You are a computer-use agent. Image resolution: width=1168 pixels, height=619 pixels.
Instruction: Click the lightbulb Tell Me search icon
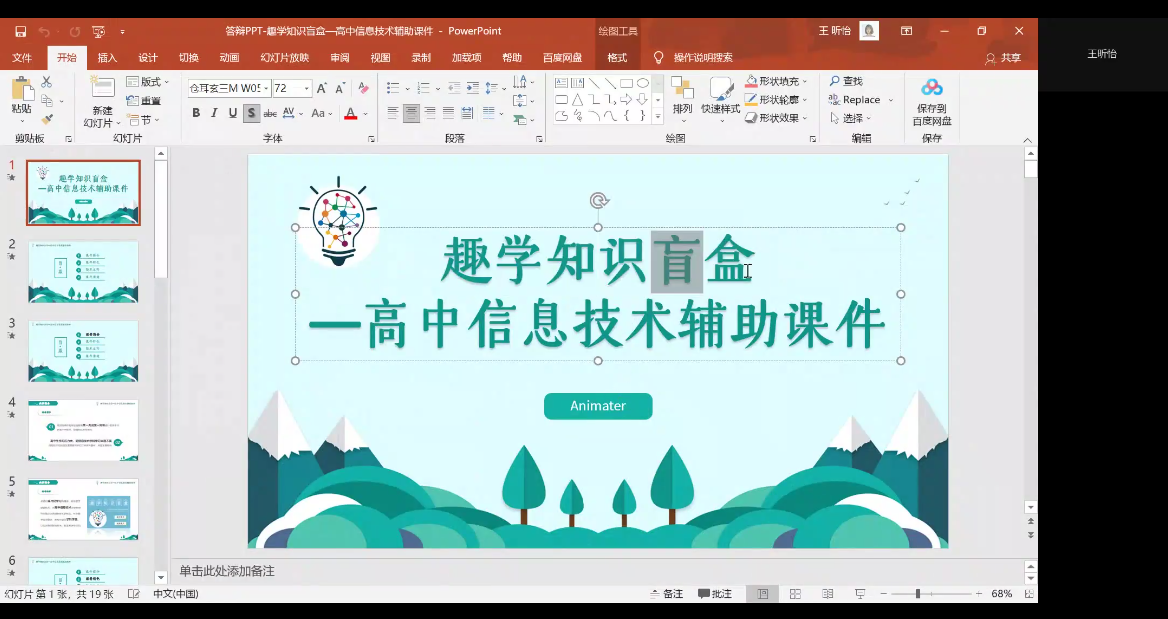click(658, 57)
